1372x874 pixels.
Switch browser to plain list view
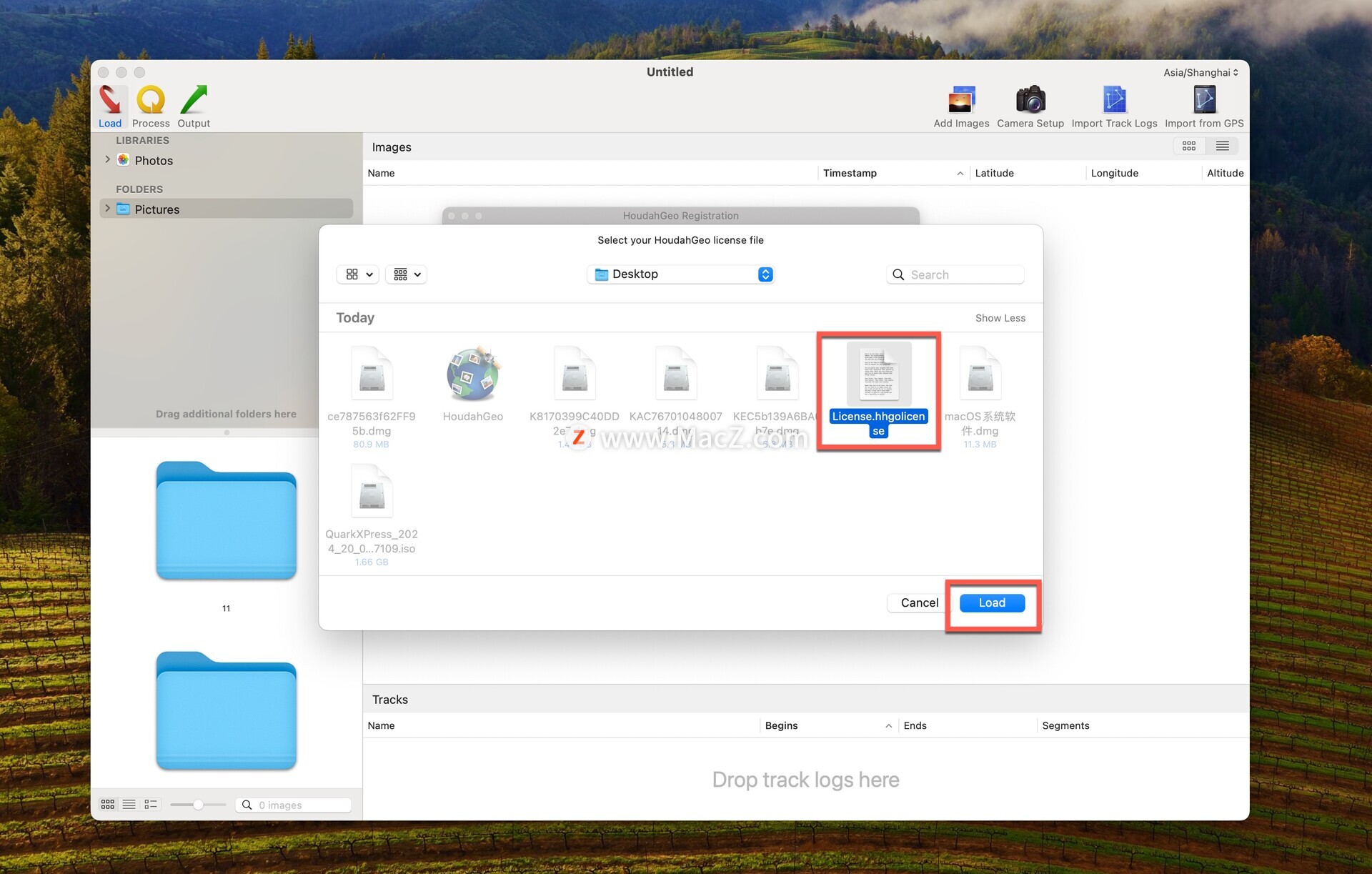(129, 805)
